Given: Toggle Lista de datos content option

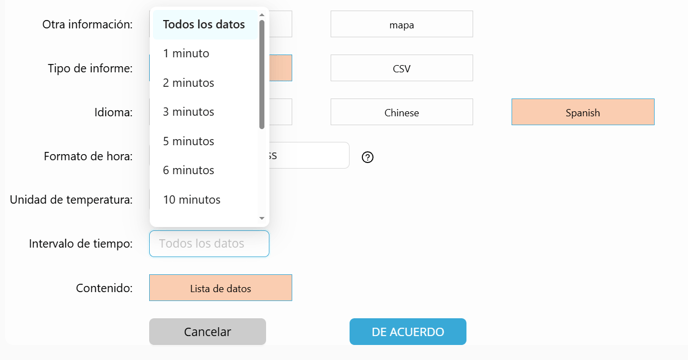Looking at the screenshot, I should tap(220, 288).
